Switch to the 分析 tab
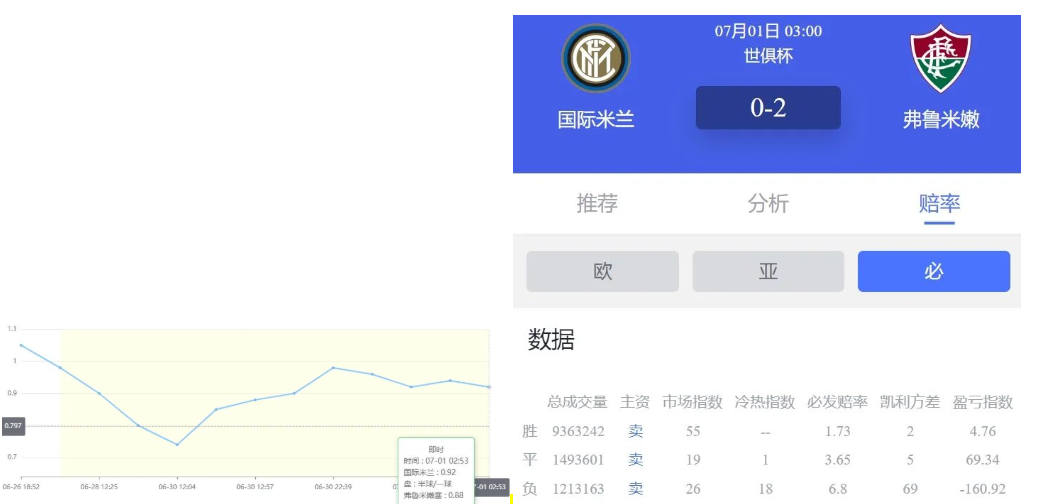 click(x=768, y=203)
